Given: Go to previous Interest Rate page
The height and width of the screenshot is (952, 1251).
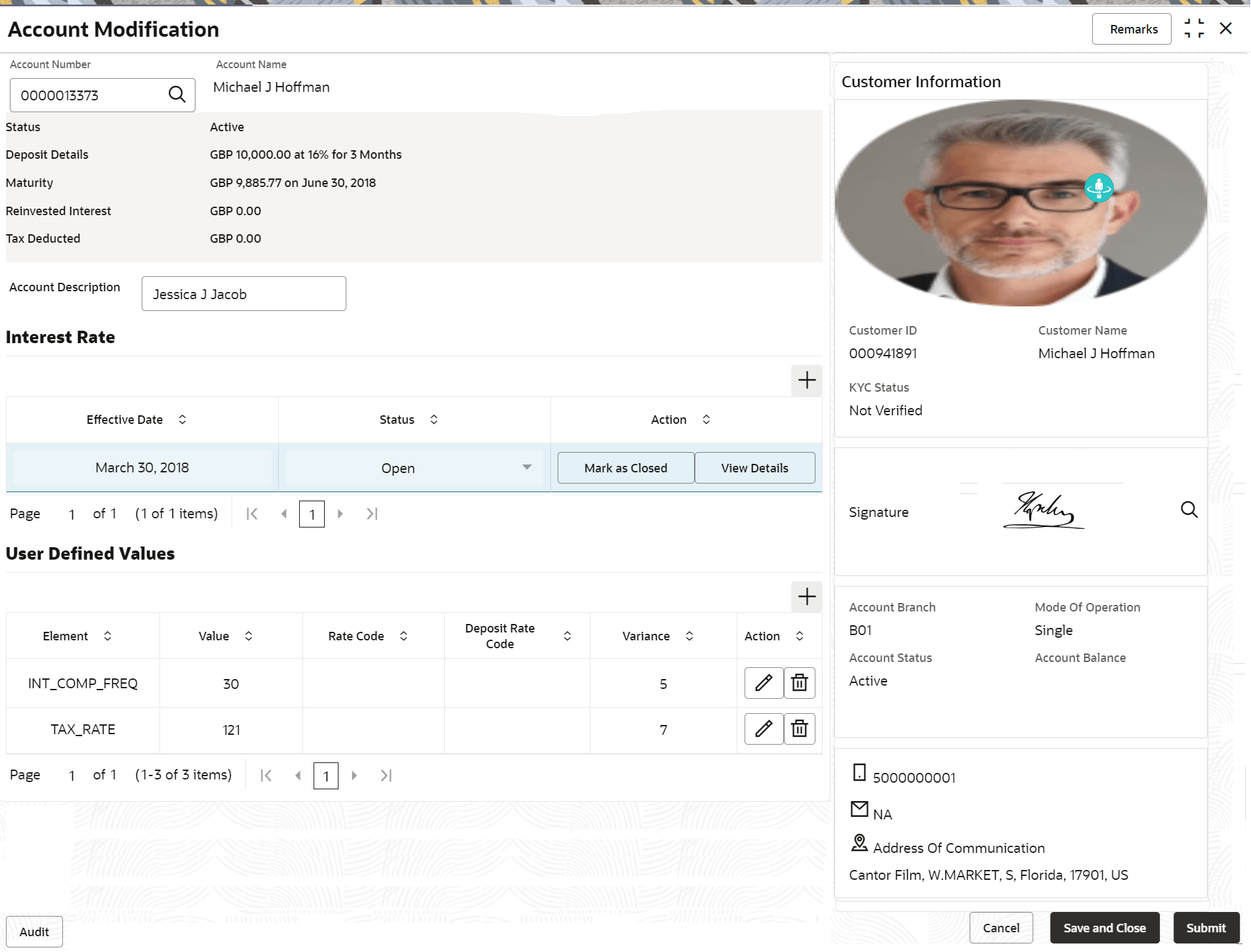Looking at the screenshot, I should 284,514.
